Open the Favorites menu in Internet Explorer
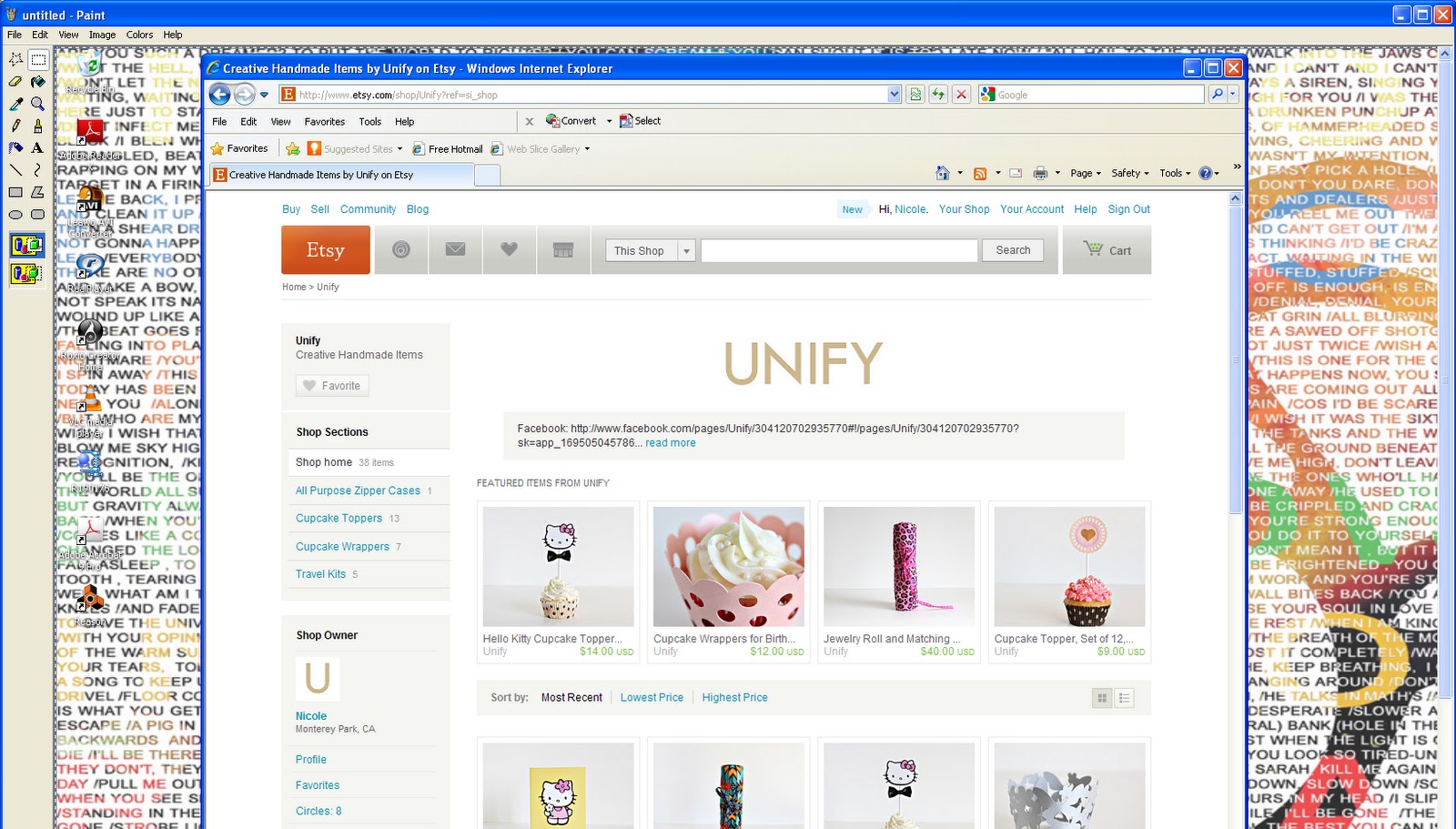 [325, 121]
